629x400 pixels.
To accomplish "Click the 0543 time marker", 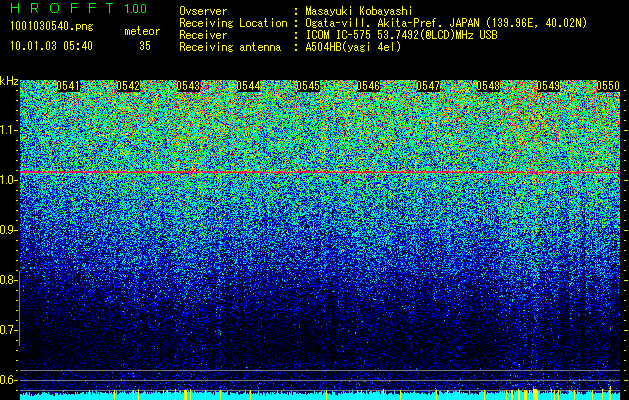I will [x=188, y=86].
